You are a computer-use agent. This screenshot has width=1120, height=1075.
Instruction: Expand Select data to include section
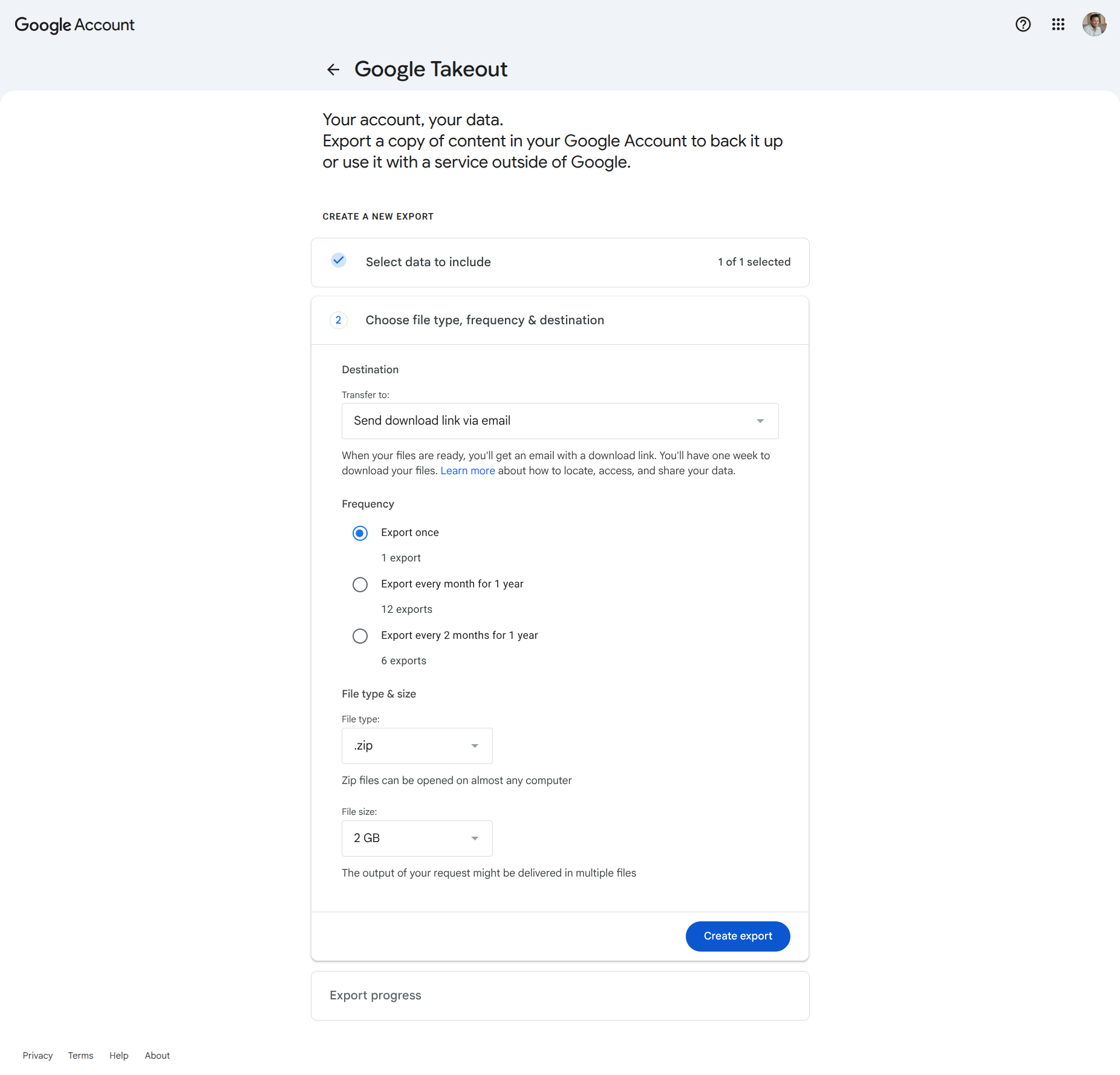[x=560, y=262]
